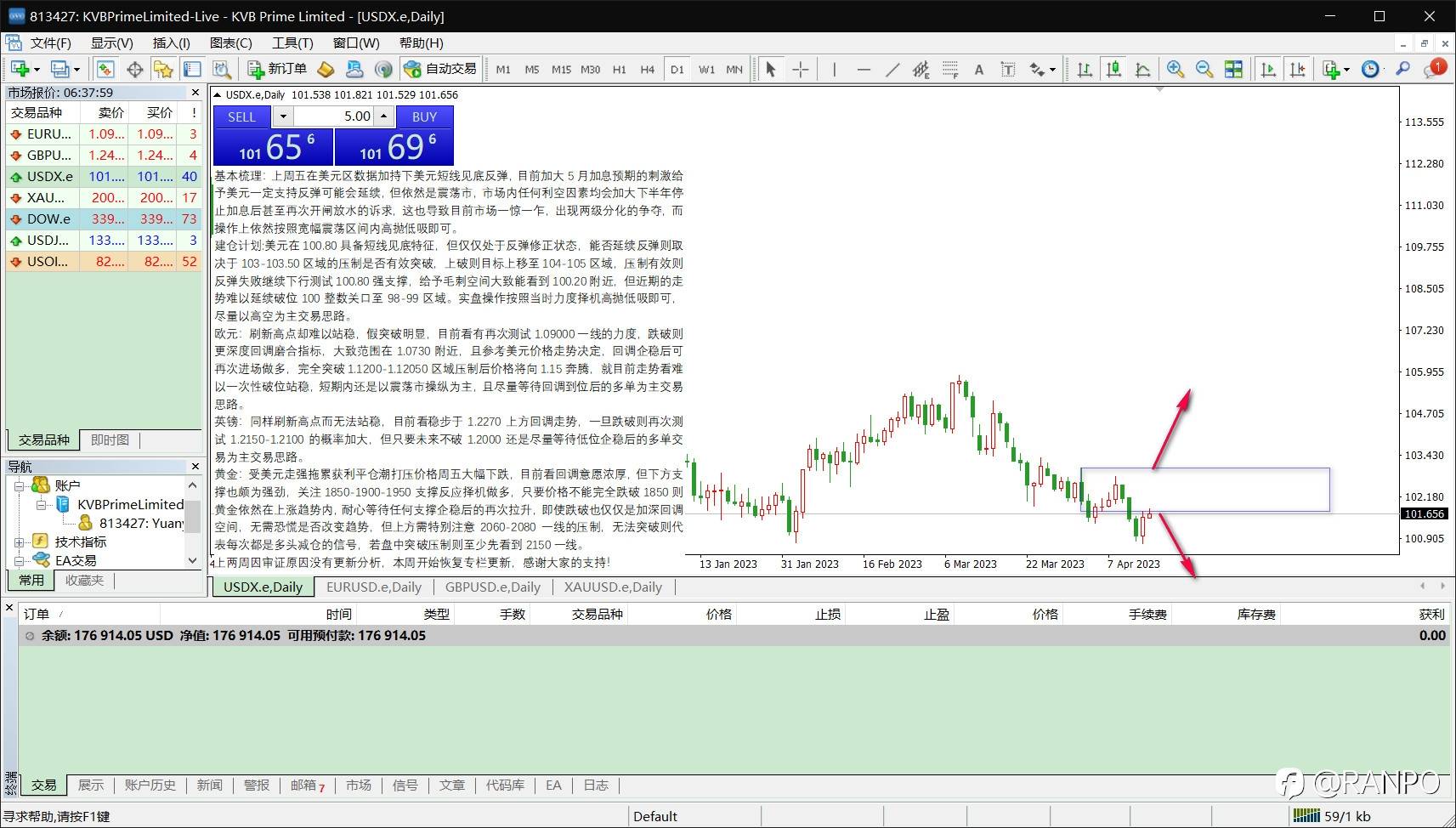
Task: Open the indicators list dropdown
Action: [1336, 69]
